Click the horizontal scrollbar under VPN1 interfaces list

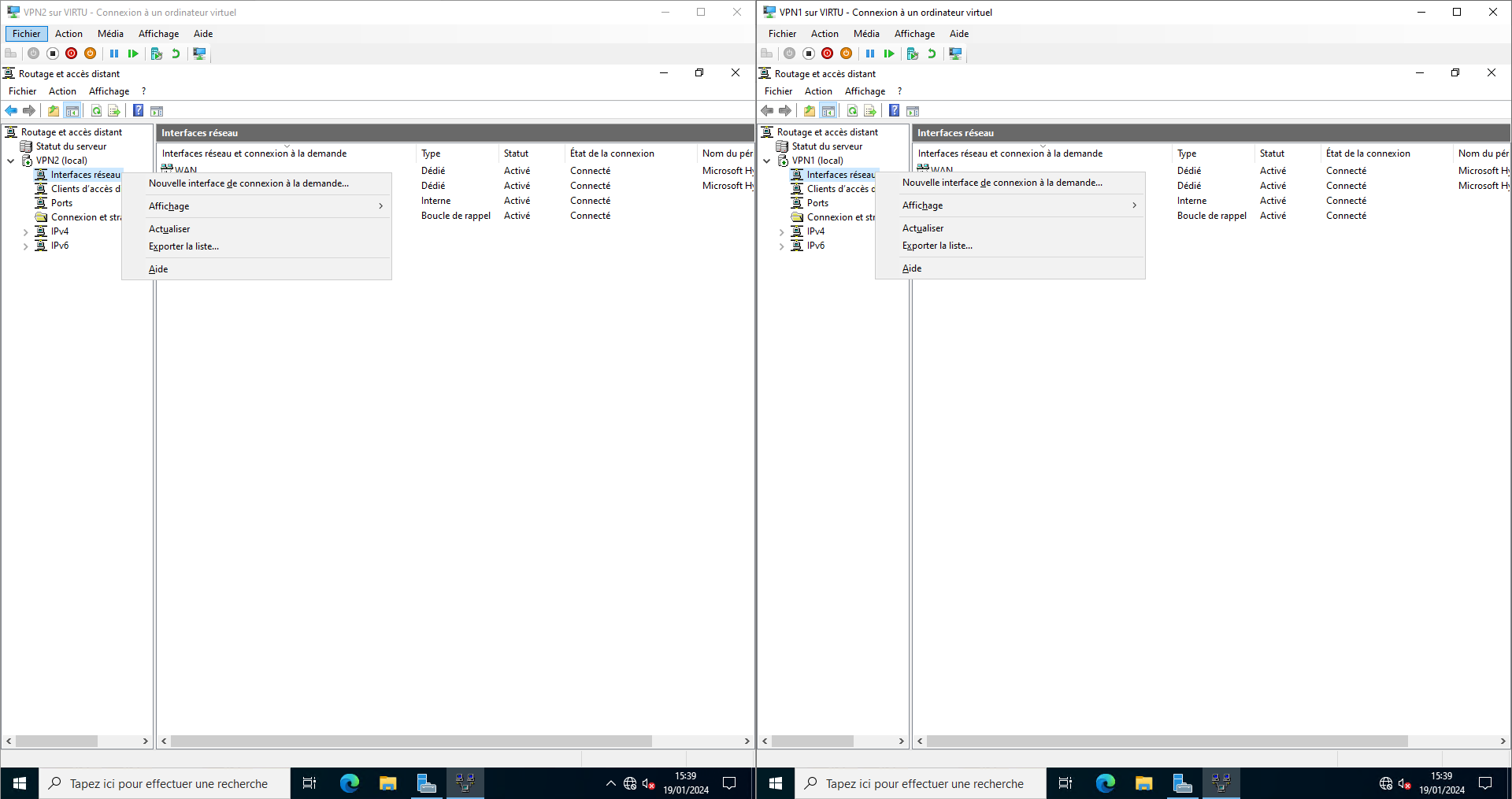coord(1166,741)
